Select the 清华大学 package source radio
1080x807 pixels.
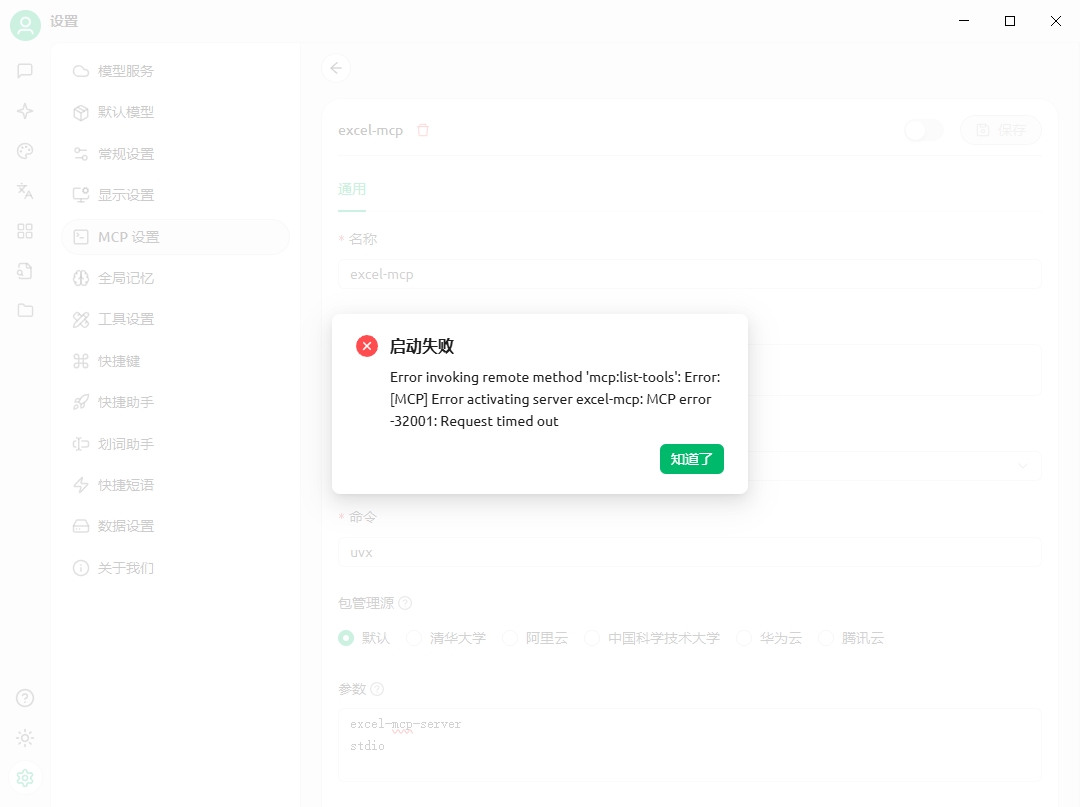tap(414, 638)
